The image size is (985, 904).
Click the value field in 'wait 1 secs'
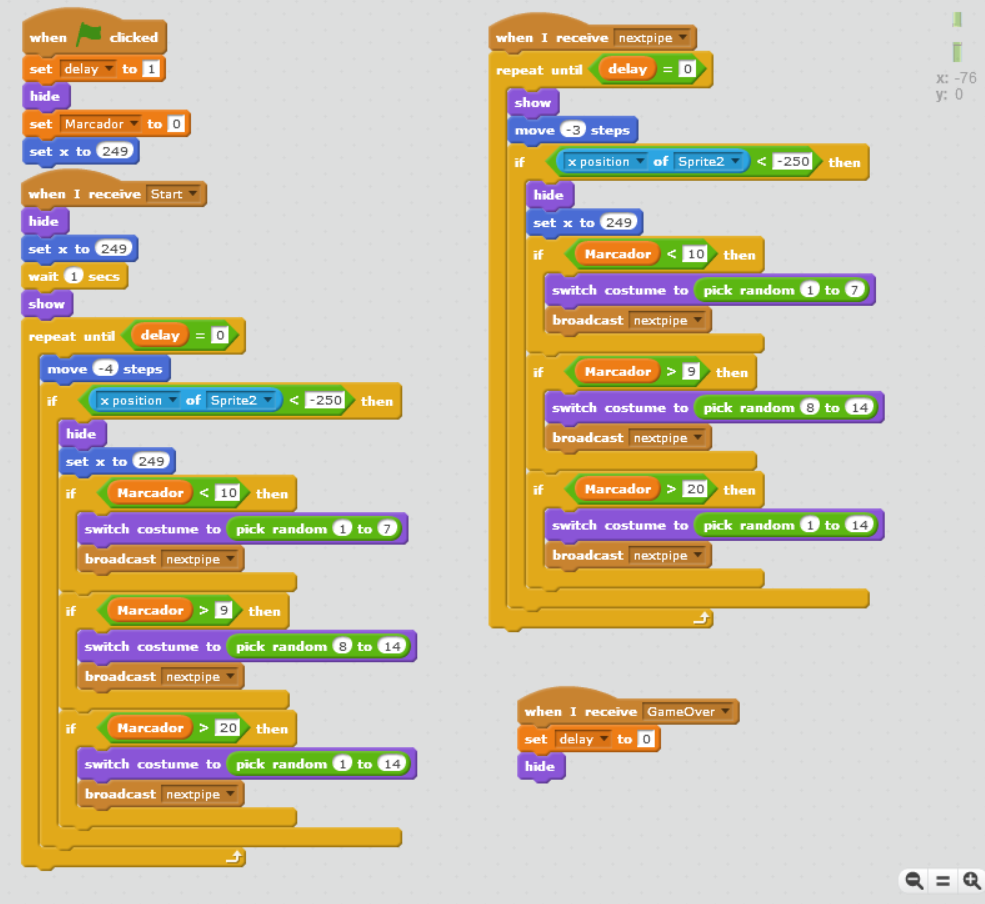coord(73,276)
